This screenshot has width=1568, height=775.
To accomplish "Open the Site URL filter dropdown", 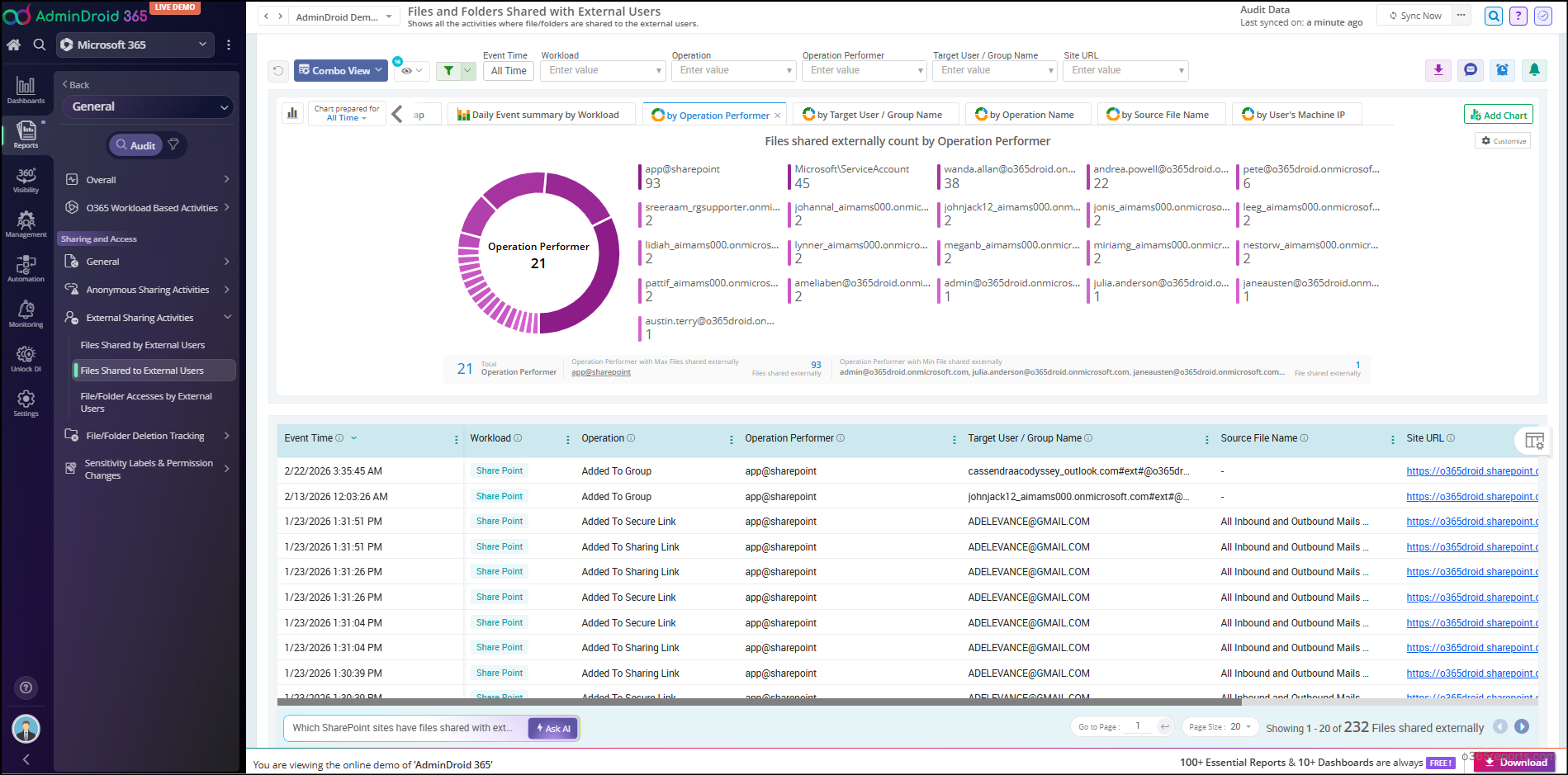I will [x=1126, y=71].
